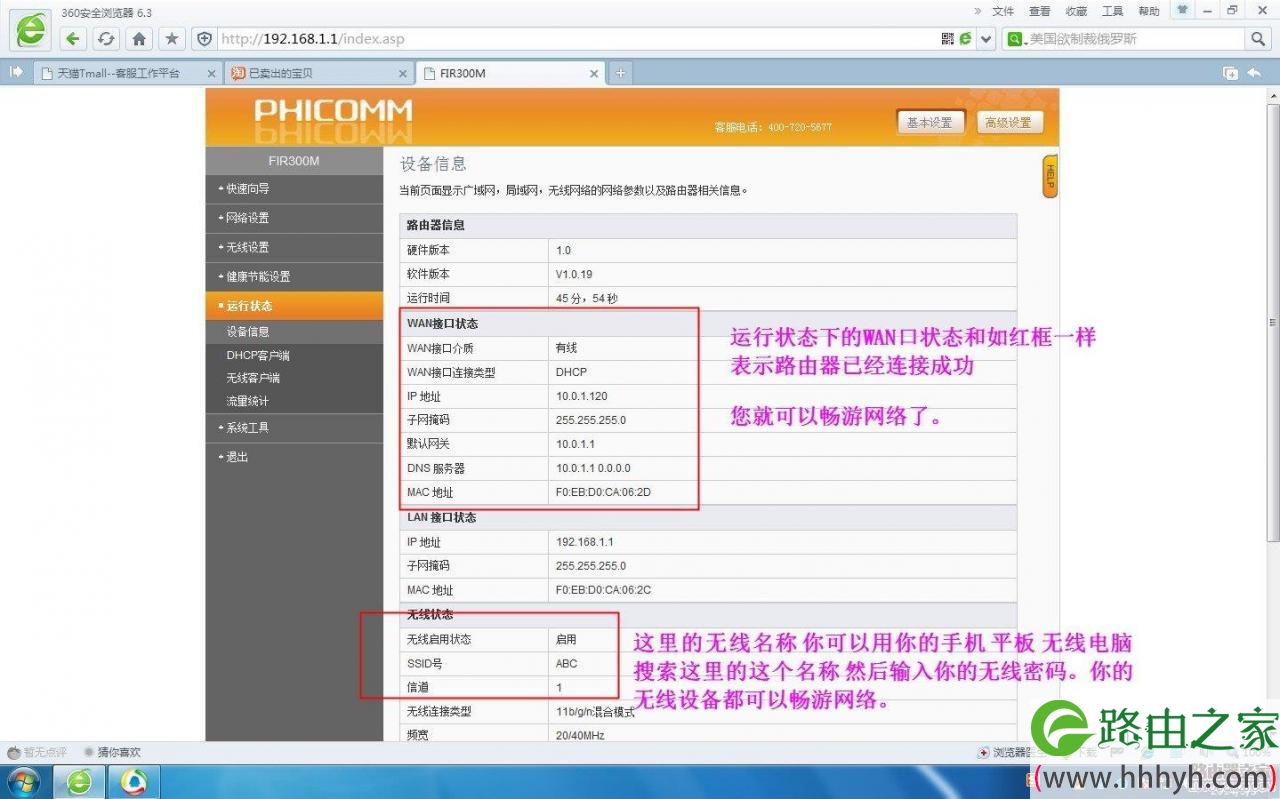Click the security shield icon in address bar

(x=205, y=39)
